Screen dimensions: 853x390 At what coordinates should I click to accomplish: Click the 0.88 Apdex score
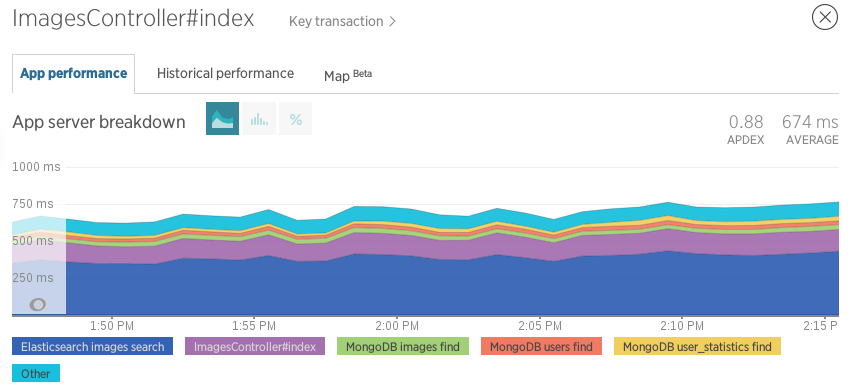coord(746,122)
